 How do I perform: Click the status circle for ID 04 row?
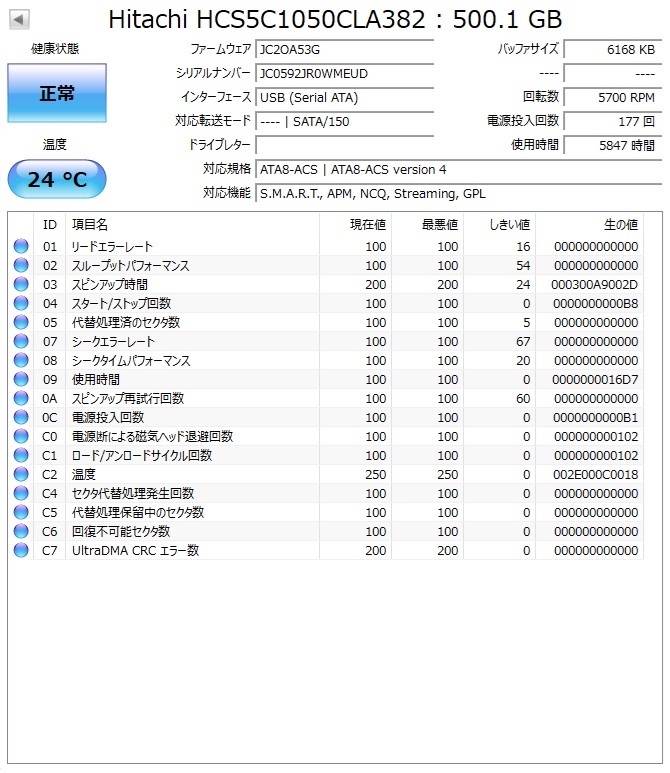pyautogui.click(x=21, y=303)
